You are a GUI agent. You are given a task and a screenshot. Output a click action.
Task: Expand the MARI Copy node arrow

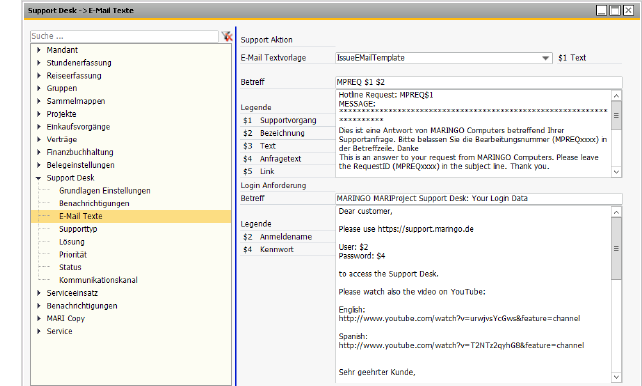pos(39,318)
